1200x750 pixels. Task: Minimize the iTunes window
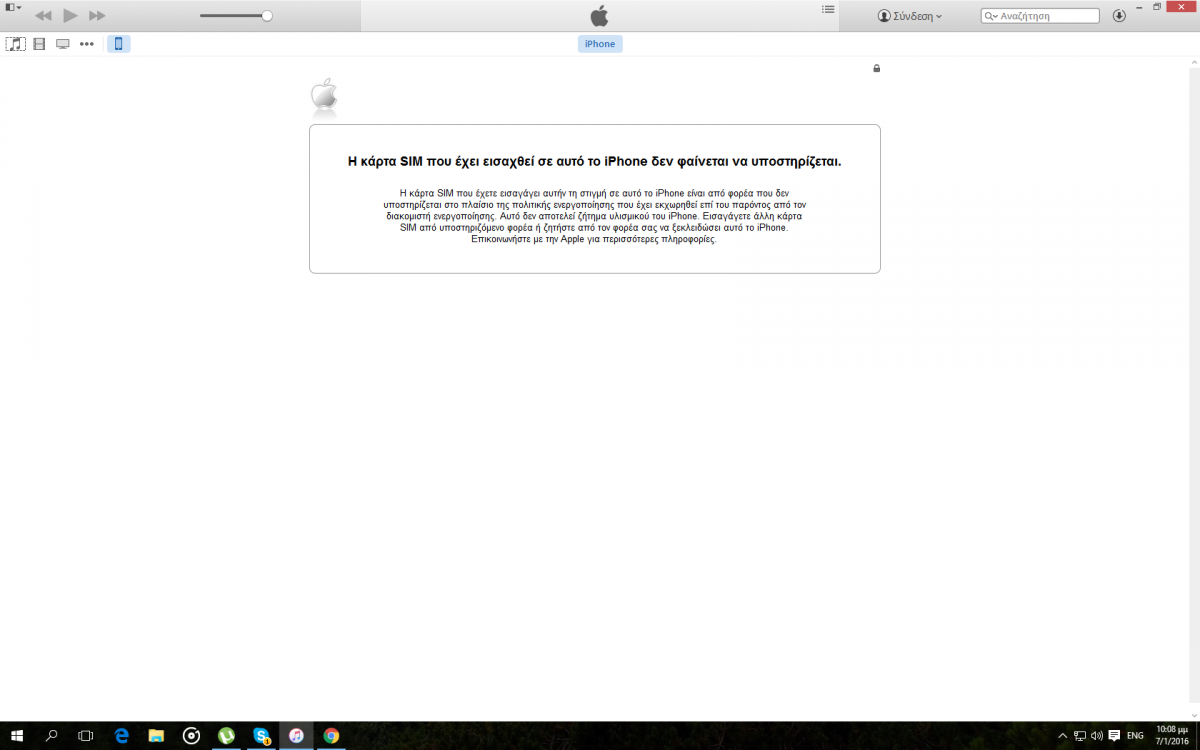1138,7
